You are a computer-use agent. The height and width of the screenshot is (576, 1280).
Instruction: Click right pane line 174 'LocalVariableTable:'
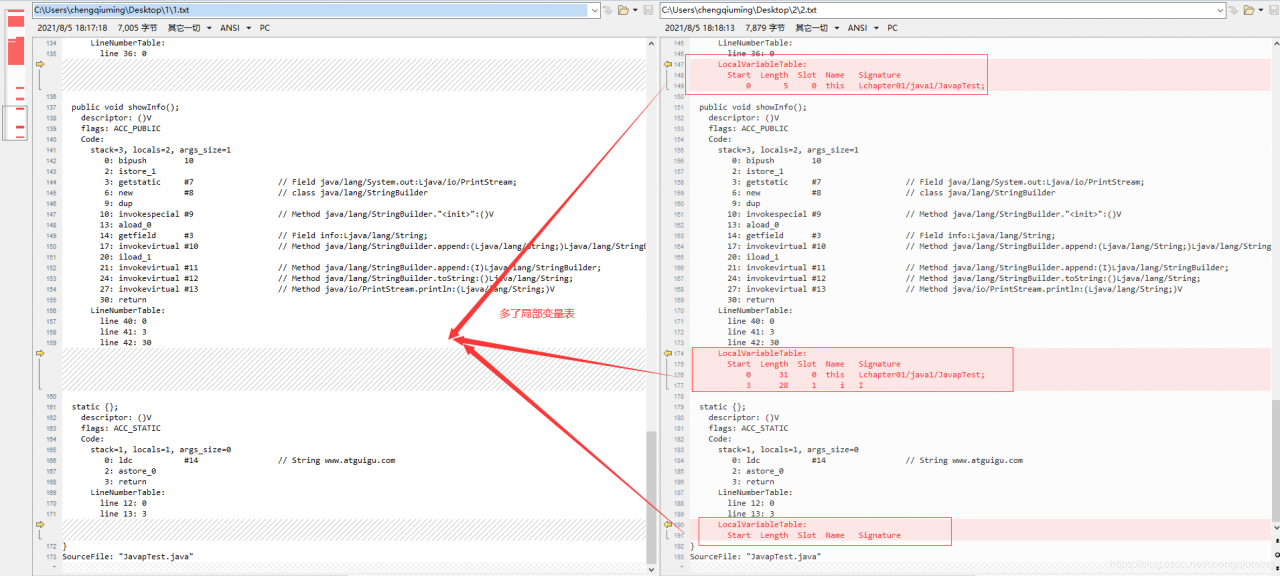[x=762, y=353]
